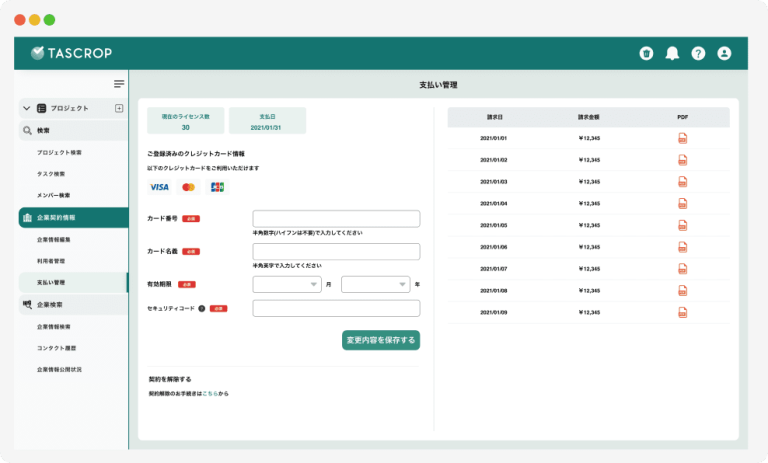The width and height of the screenshot is (768, 463).
Task: Click the 支払日 2021/01/31 card
Action: coord(267,121)
